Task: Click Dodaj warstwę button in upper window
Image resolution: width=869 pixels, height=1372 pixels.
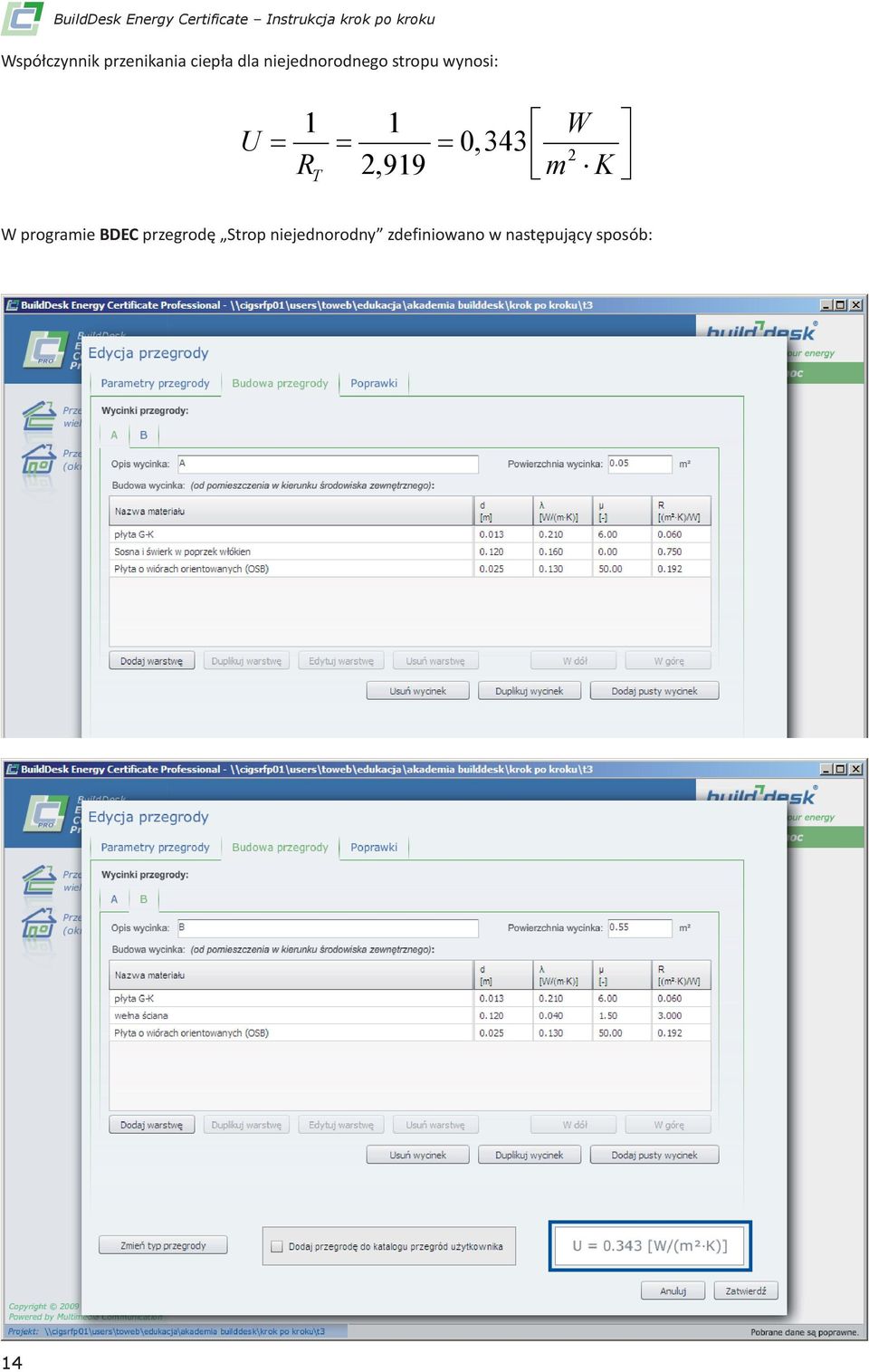Action: [151, 661]
